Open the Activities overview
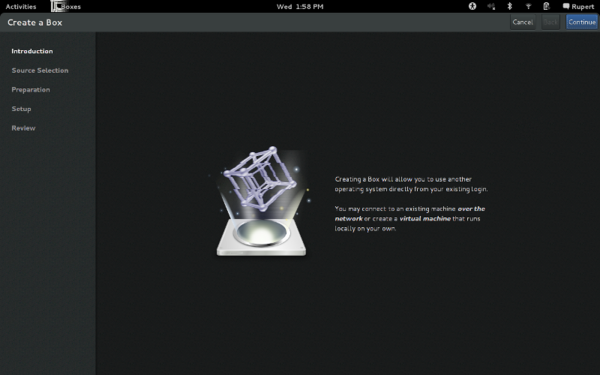This screenshot has height=375, width=600. tap(21, 7)
